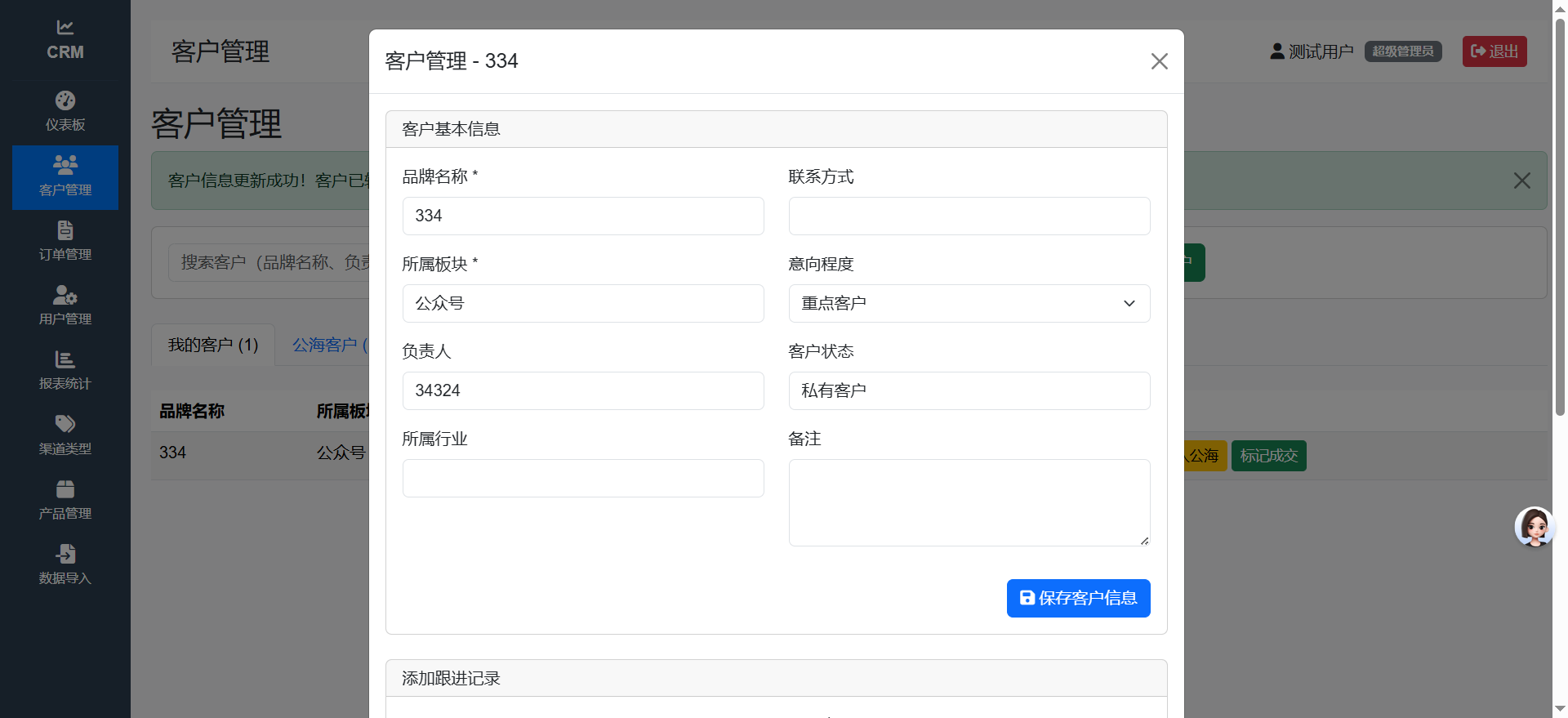
Task: Switch to 我的客户 (1) tab
Action: pos(213,346)
